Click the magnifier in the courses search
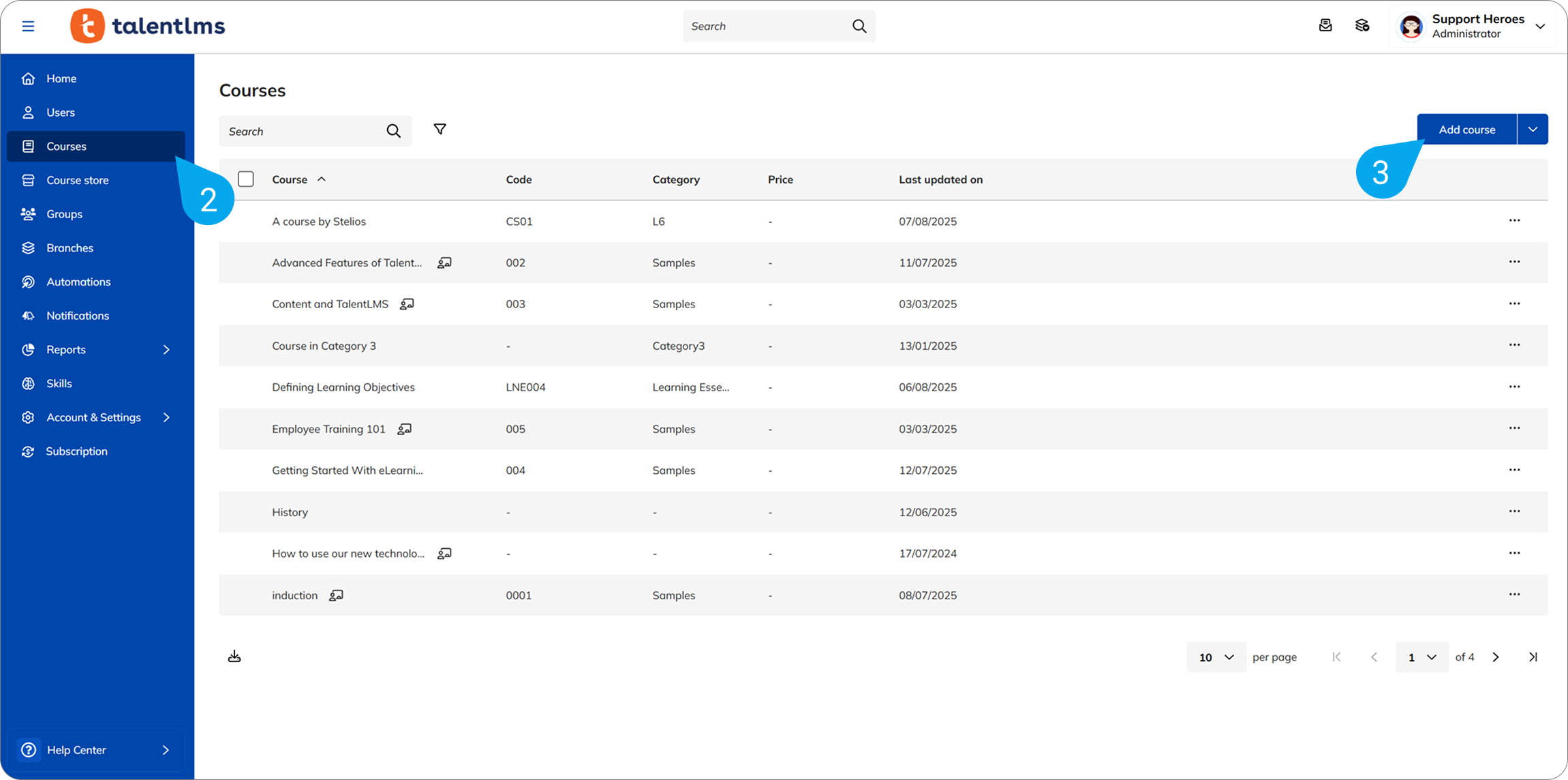 [x=394, y=131]
